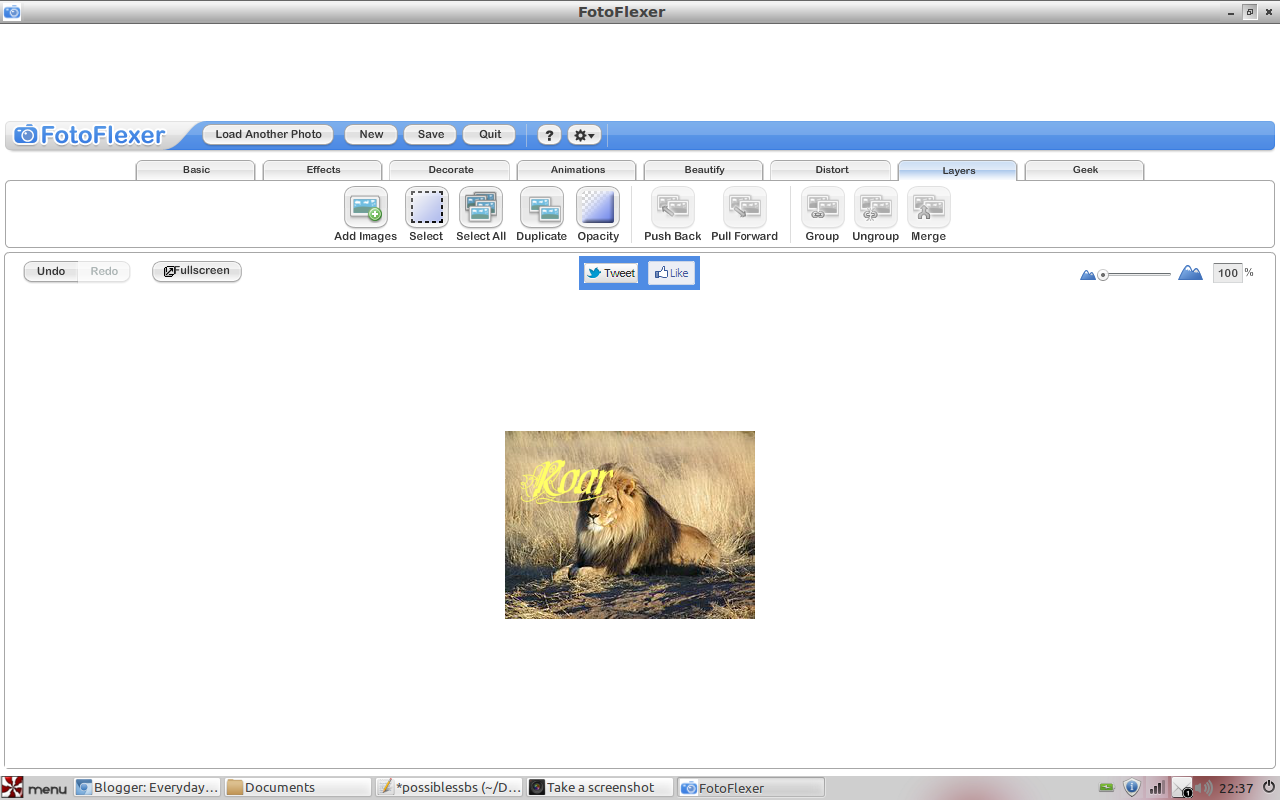Open the taskbar menu button
This screenshot has height=800, width=1280.
click(x=35, y=788)
